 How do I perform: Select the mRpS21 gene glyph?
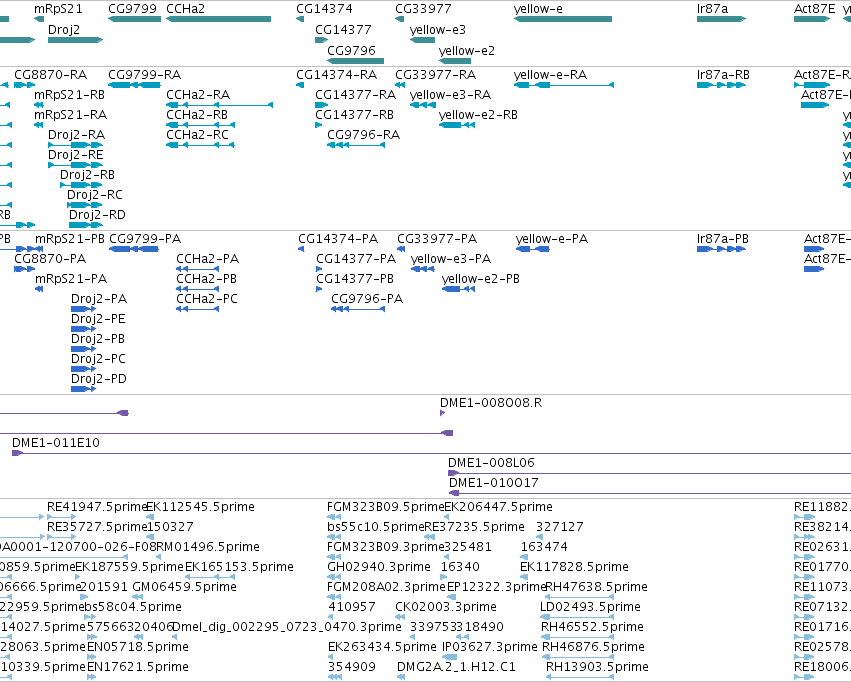click(x=39, y=19)
